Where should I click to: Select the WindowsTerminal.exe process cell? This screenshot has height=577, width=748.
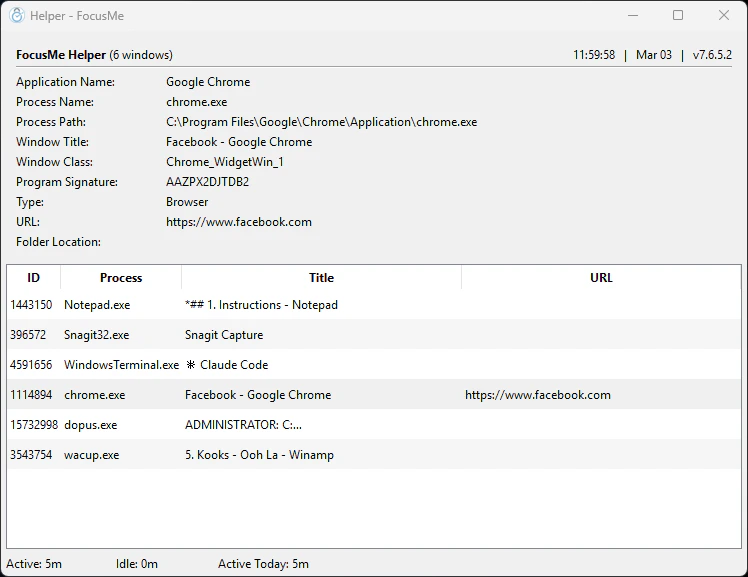click(122, 365)
